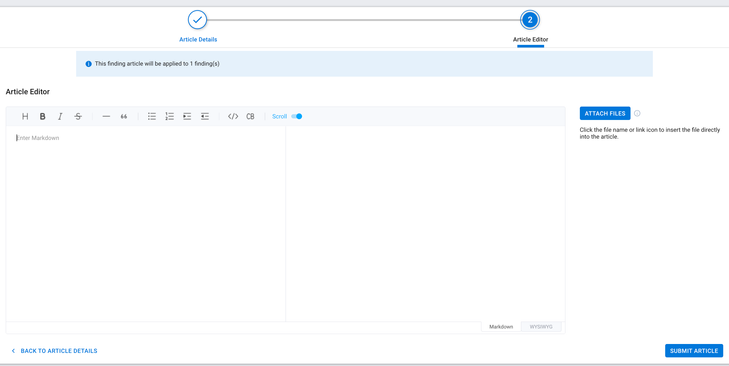
Task: Click the finding article banner message
Action: (x=157, y=64)
